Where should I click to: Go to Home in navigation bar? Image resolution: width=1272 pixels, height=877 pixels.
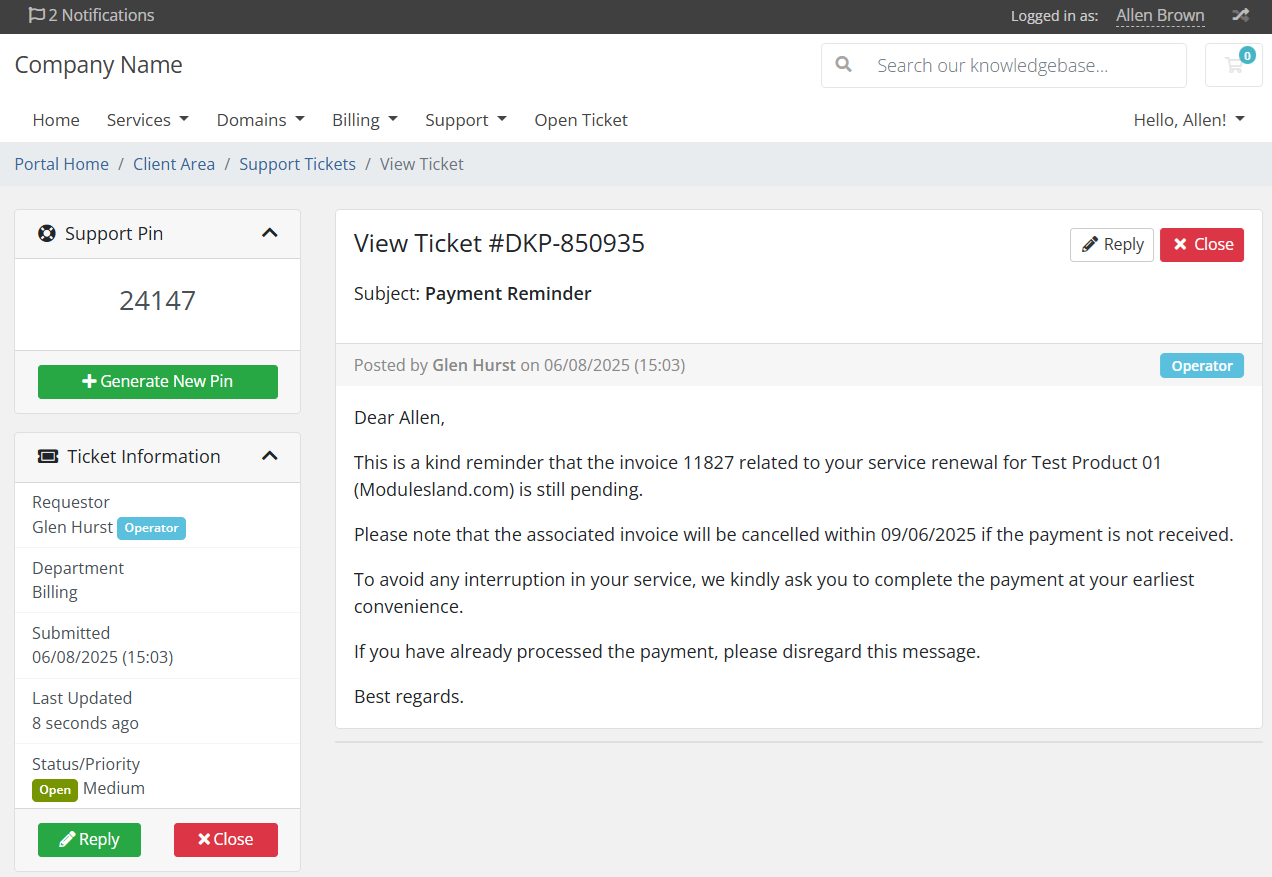coord(56,120)
